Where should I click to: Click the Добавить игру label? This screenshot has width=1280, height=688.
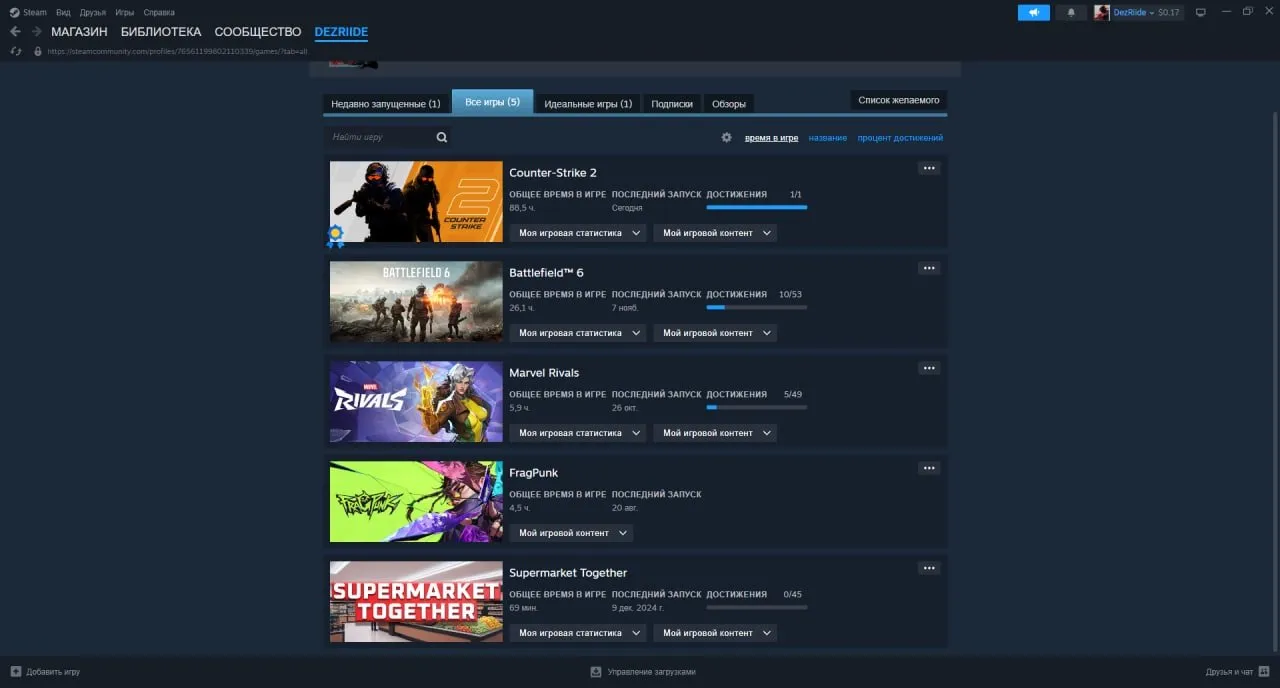pos(53,672)
